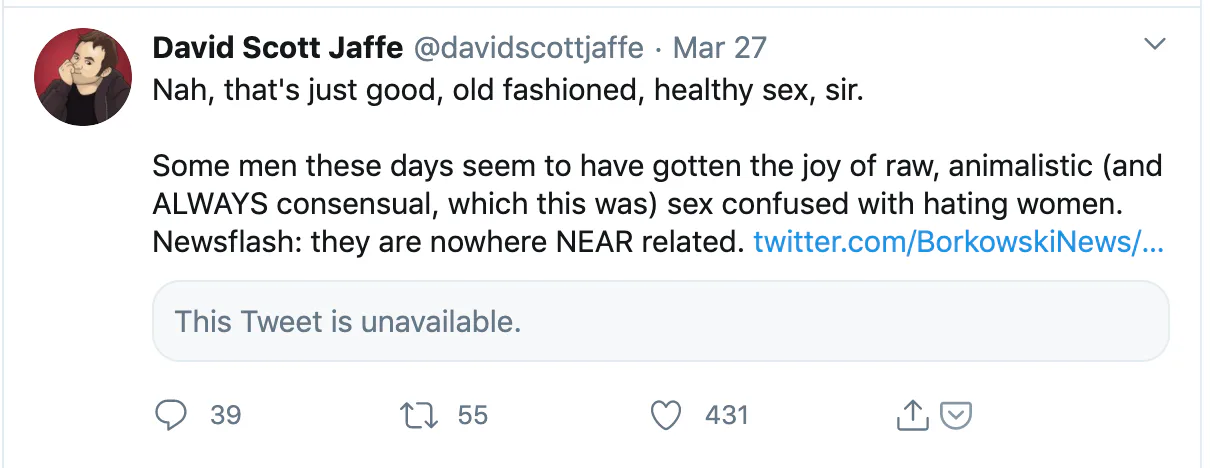This screenshot has height=468, width=1210.
Task: Follow the twitter.com/BorkowskiNews link
Action: point(958,242)
